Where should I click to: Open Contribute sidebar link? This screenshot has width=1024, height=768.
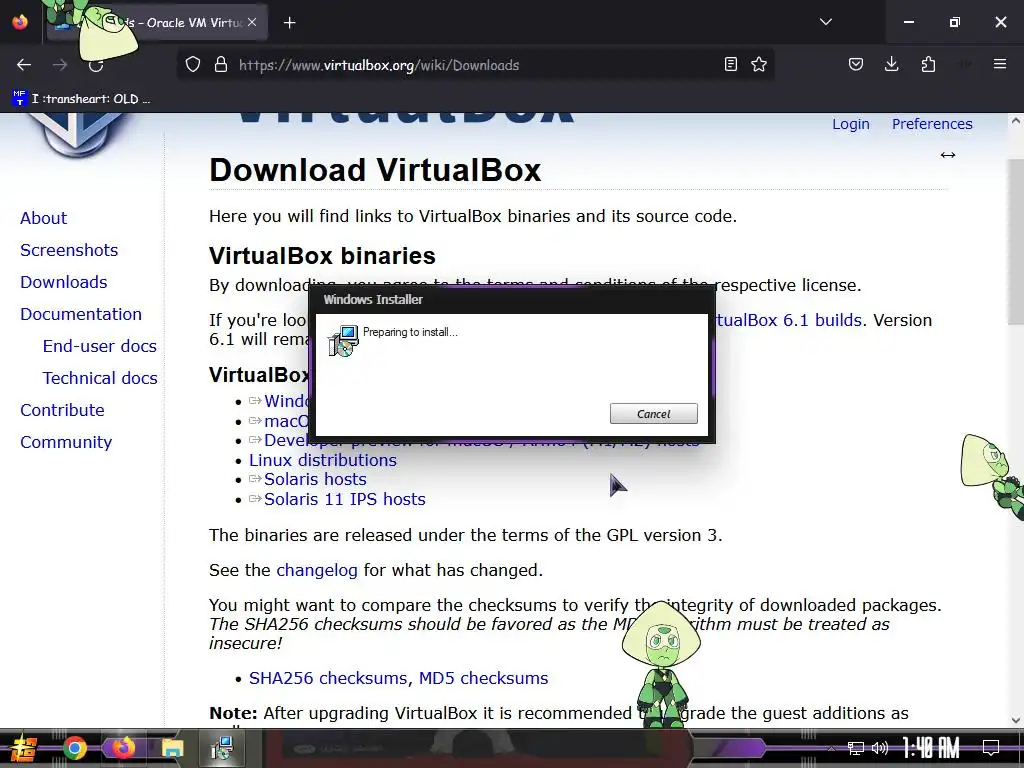[x=62, y=410]
